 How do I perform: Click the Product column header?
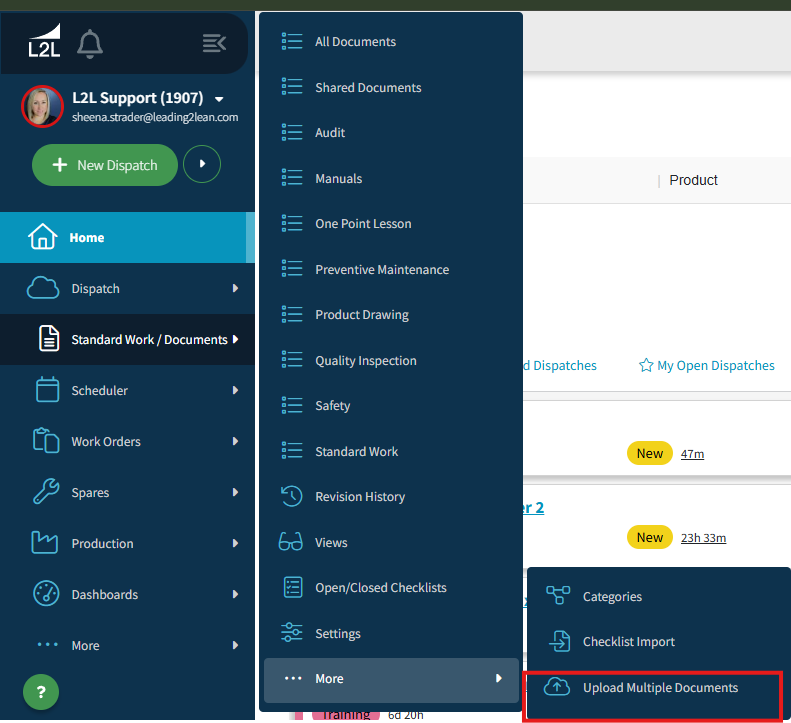pyautogui.click(x=693, y=180)
